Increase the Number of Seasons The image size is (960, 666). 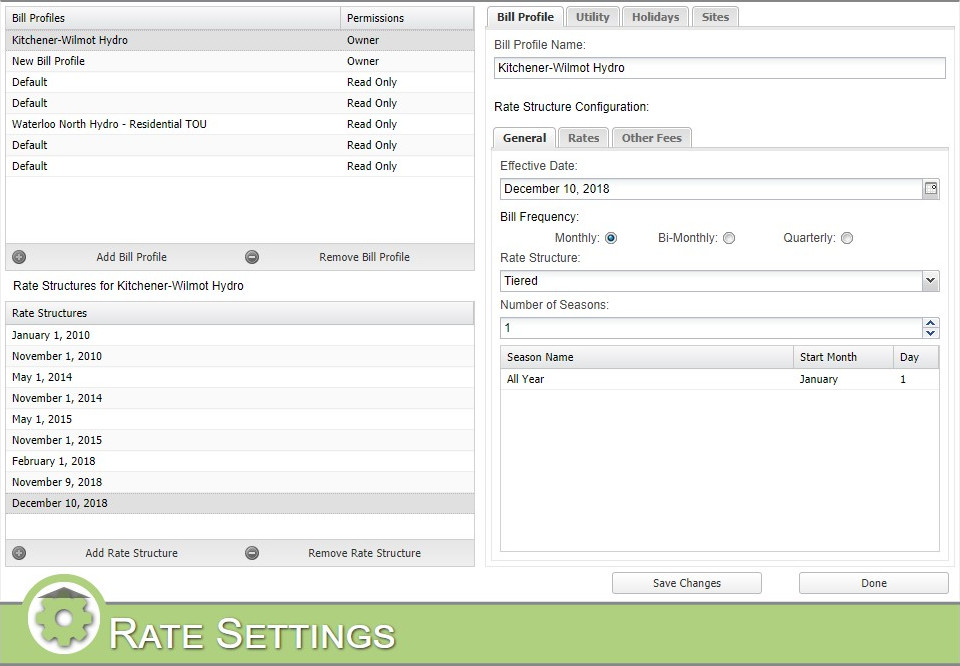click(x=931, y=323)
